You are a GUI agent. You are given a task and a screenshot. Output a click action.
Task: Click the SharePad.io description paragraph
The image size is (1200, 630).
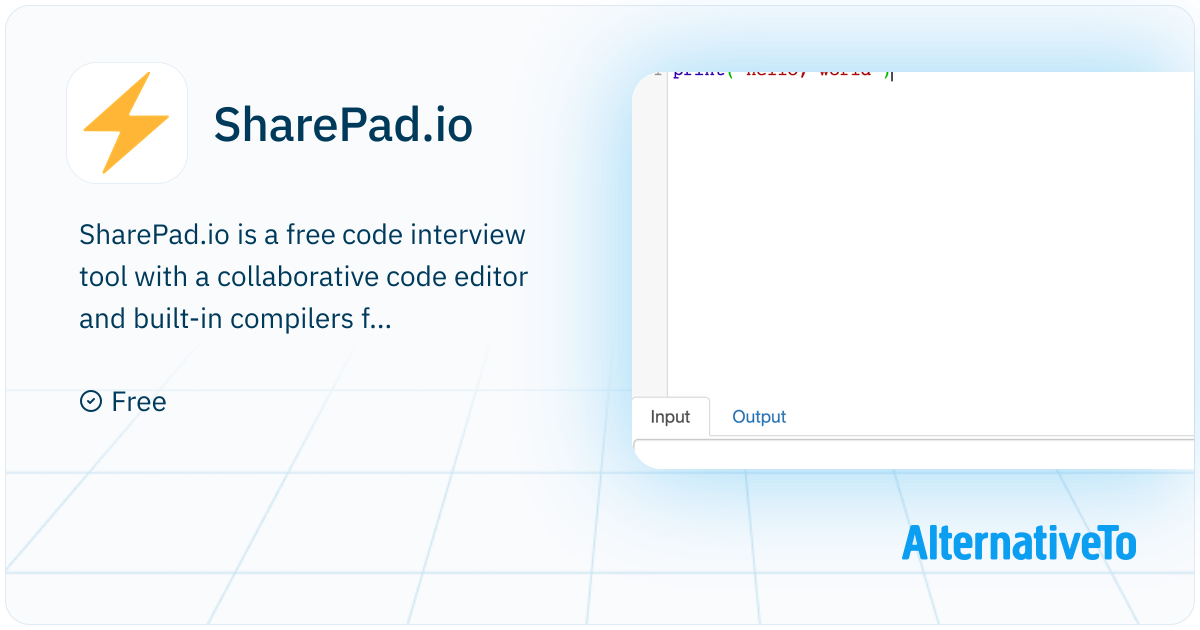tap(303, 278)
